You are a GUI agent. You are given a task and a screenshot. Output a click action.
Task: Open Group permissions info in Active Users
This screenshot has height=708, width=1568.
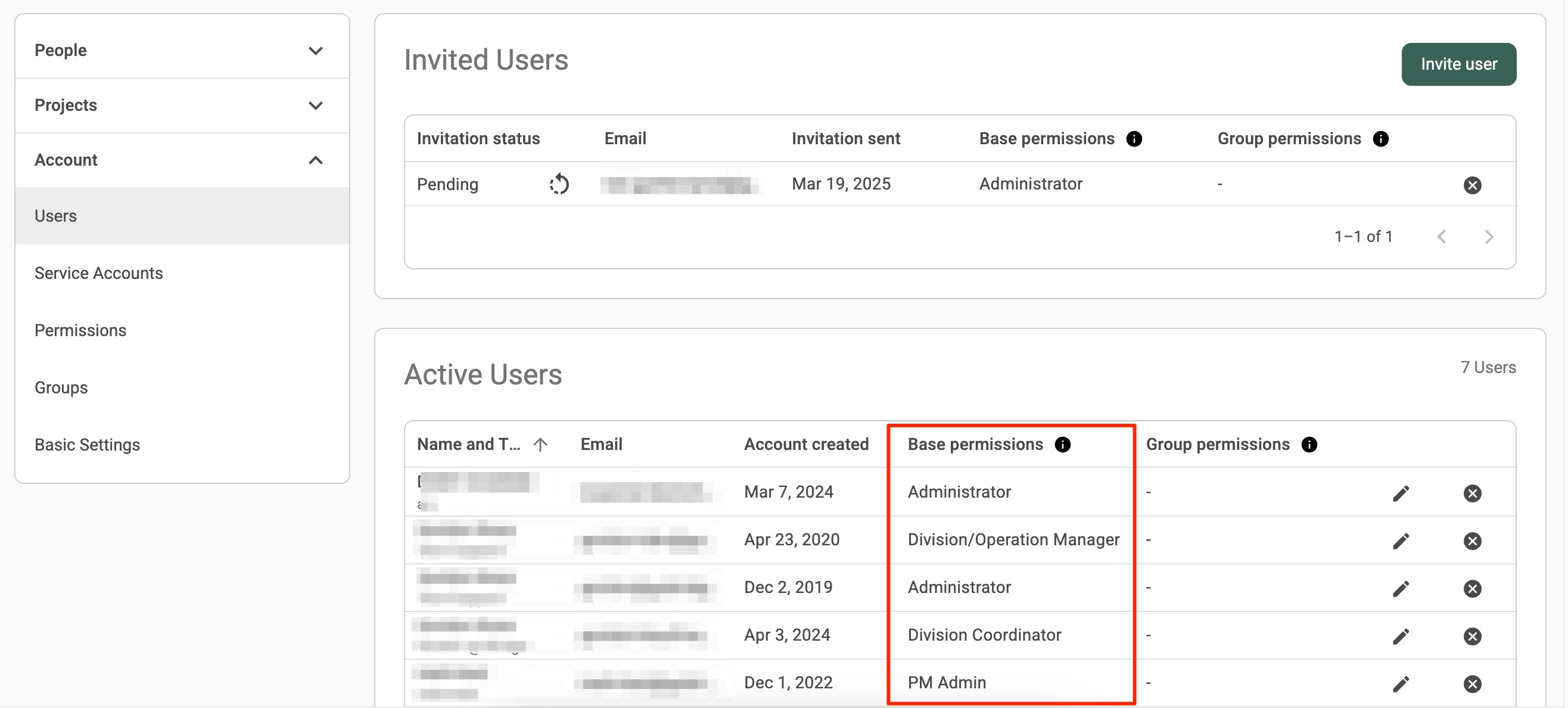tap(1309, 445)
